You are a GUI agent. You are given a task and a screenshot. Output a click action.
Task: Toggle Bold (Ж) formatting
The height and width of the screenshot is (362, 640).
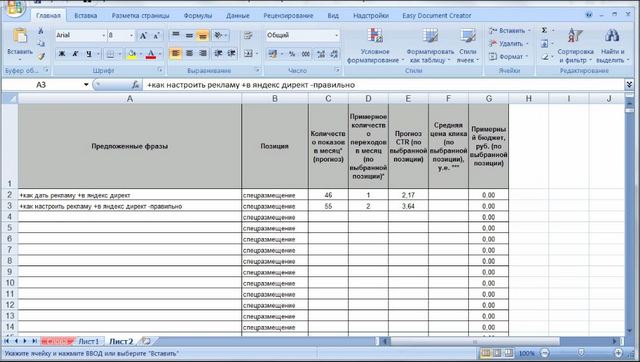click(62, 54)
